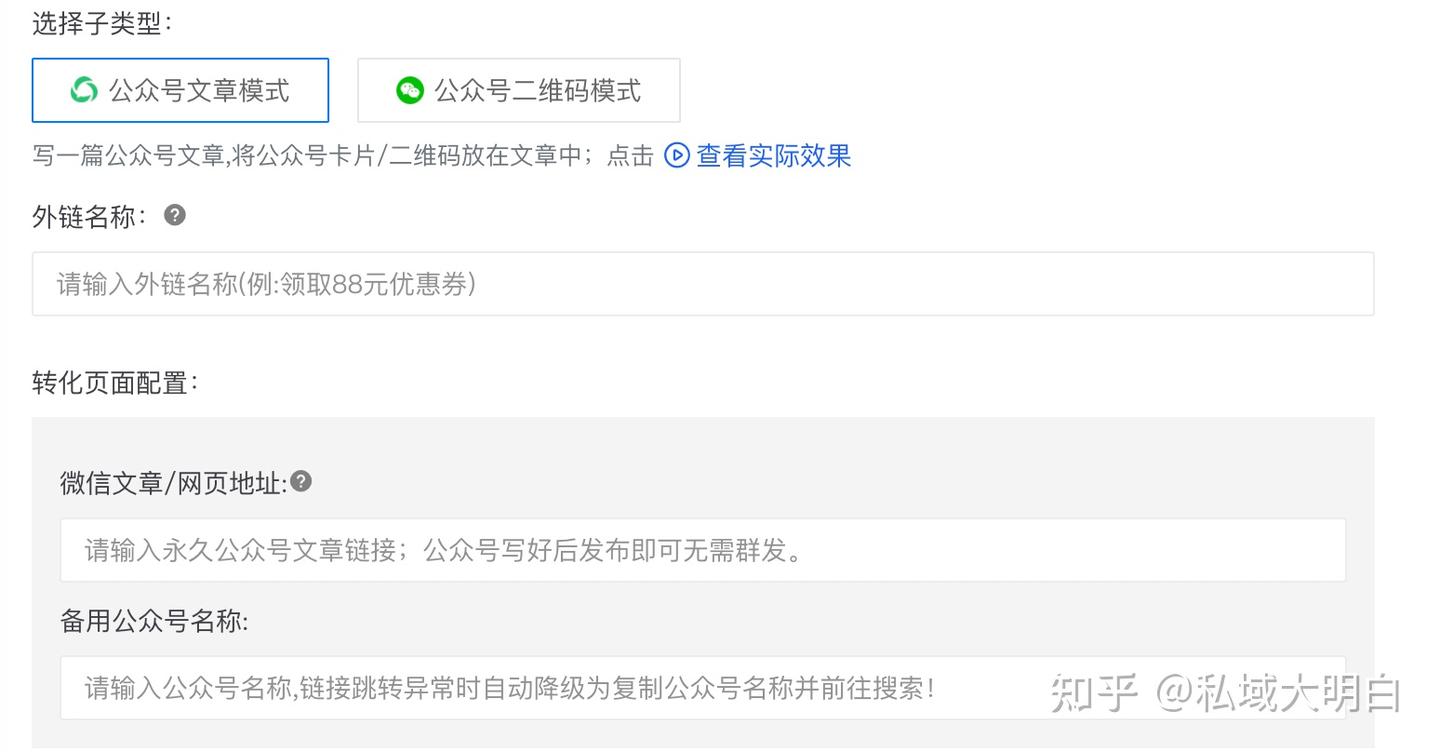Image resolution: width=1440 pixels, height=752 pixels.
Task: Click the 选择子类型 label
Action: pos(102,24)
